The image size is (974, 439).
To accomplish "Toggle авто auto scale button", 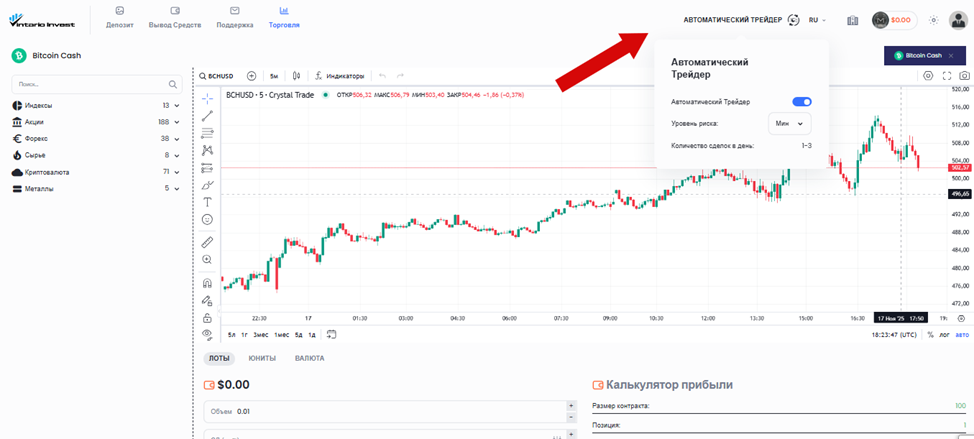I will (x=962, y=335).
